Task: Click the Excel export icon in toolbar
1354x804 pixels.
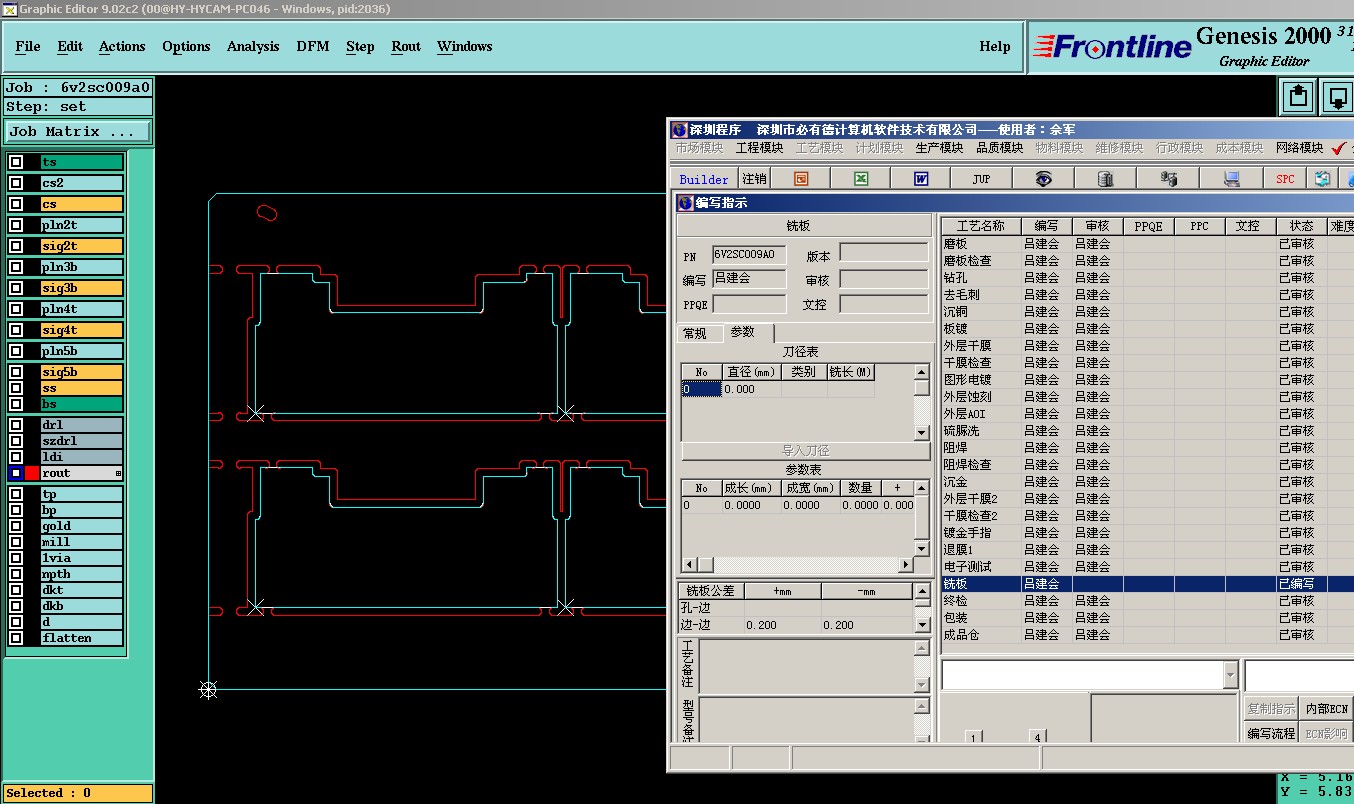Action: point(860,179)
